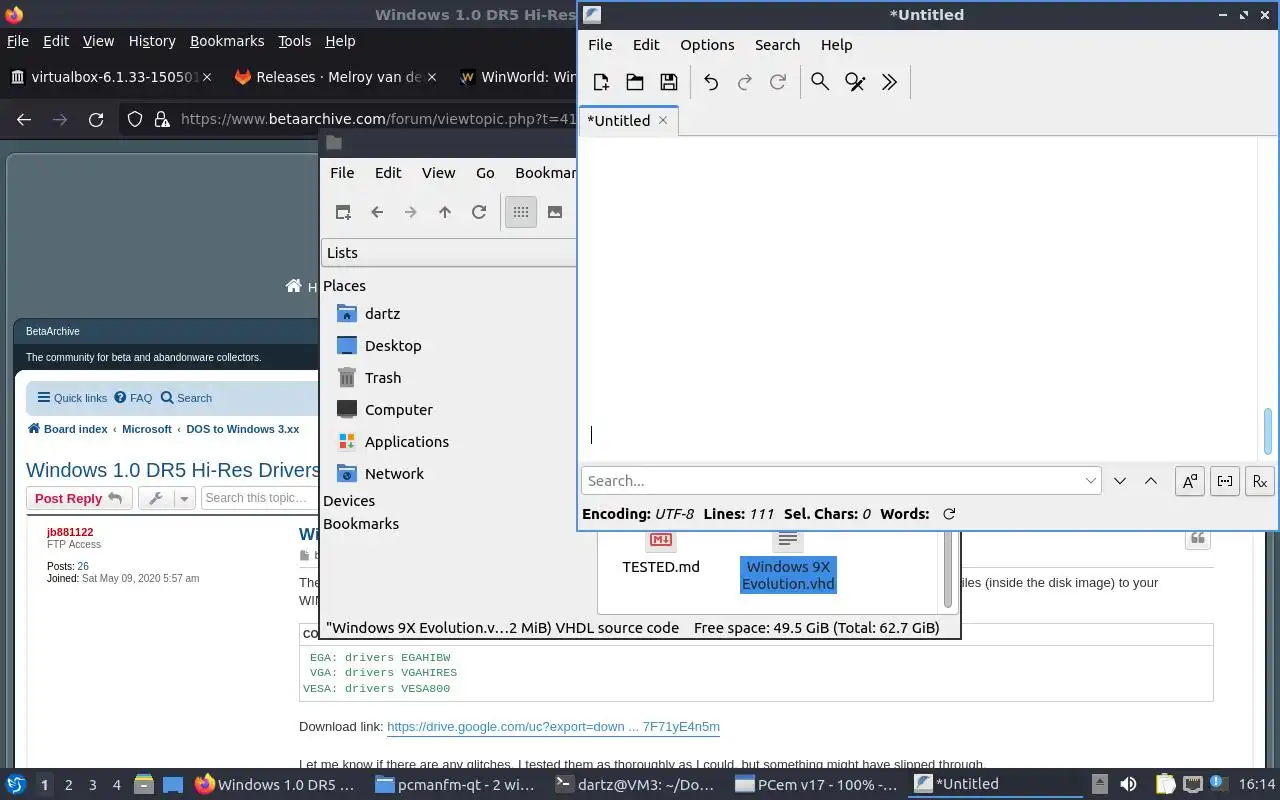The width and height of the screenshot is (1280, 800).
Task: Toggle regular expression search option
Action: tap(1259, 481)
